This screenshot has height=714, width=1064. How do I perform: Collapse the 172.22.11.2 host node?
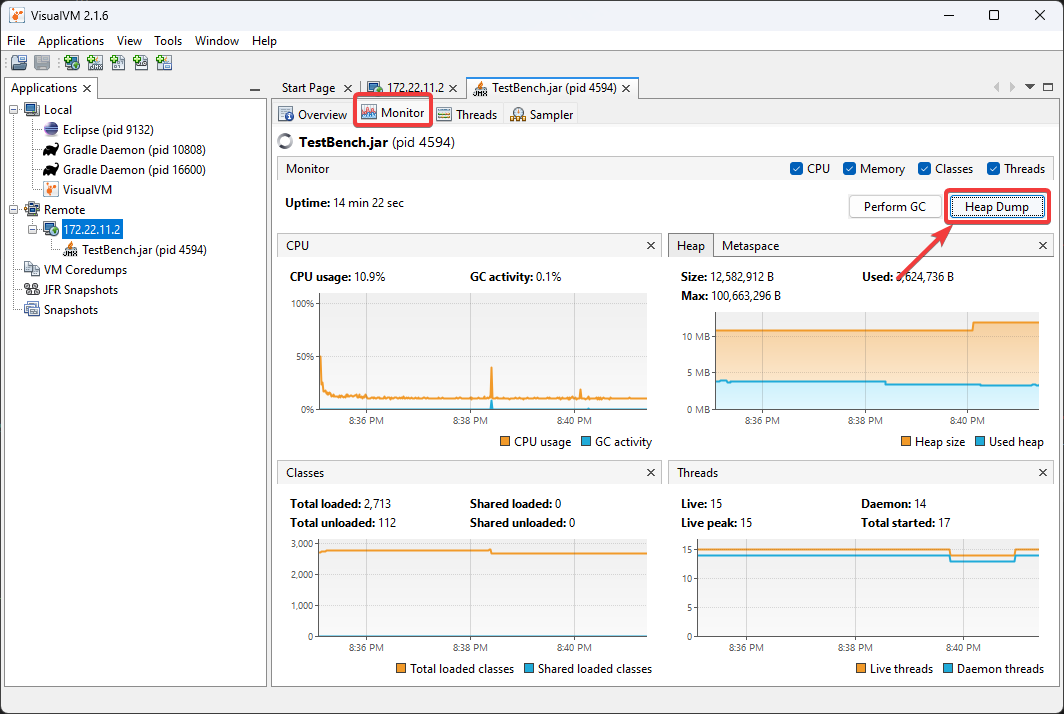tap(34, 230)
